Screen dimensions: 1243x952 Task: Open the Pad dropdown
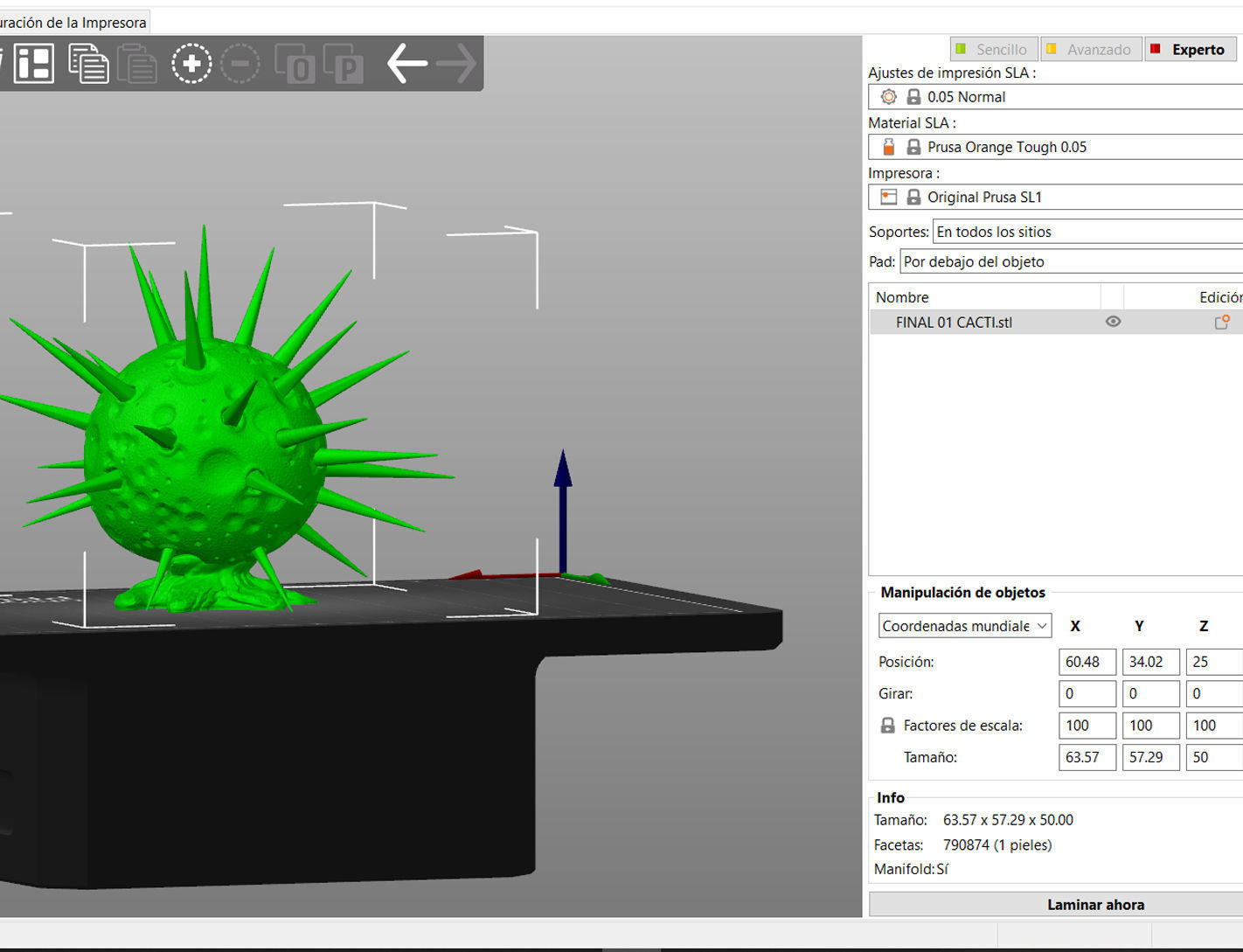coord(1072,261)
